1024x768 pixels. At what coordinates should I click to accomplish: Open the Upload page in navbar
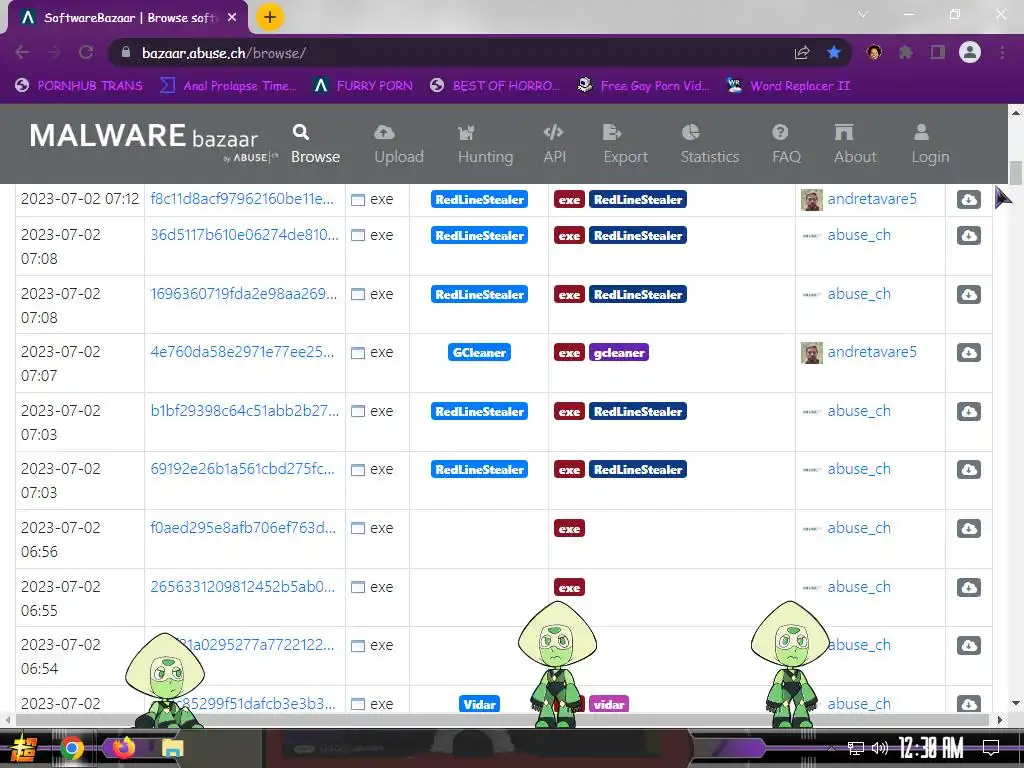(x=398, y=144)
